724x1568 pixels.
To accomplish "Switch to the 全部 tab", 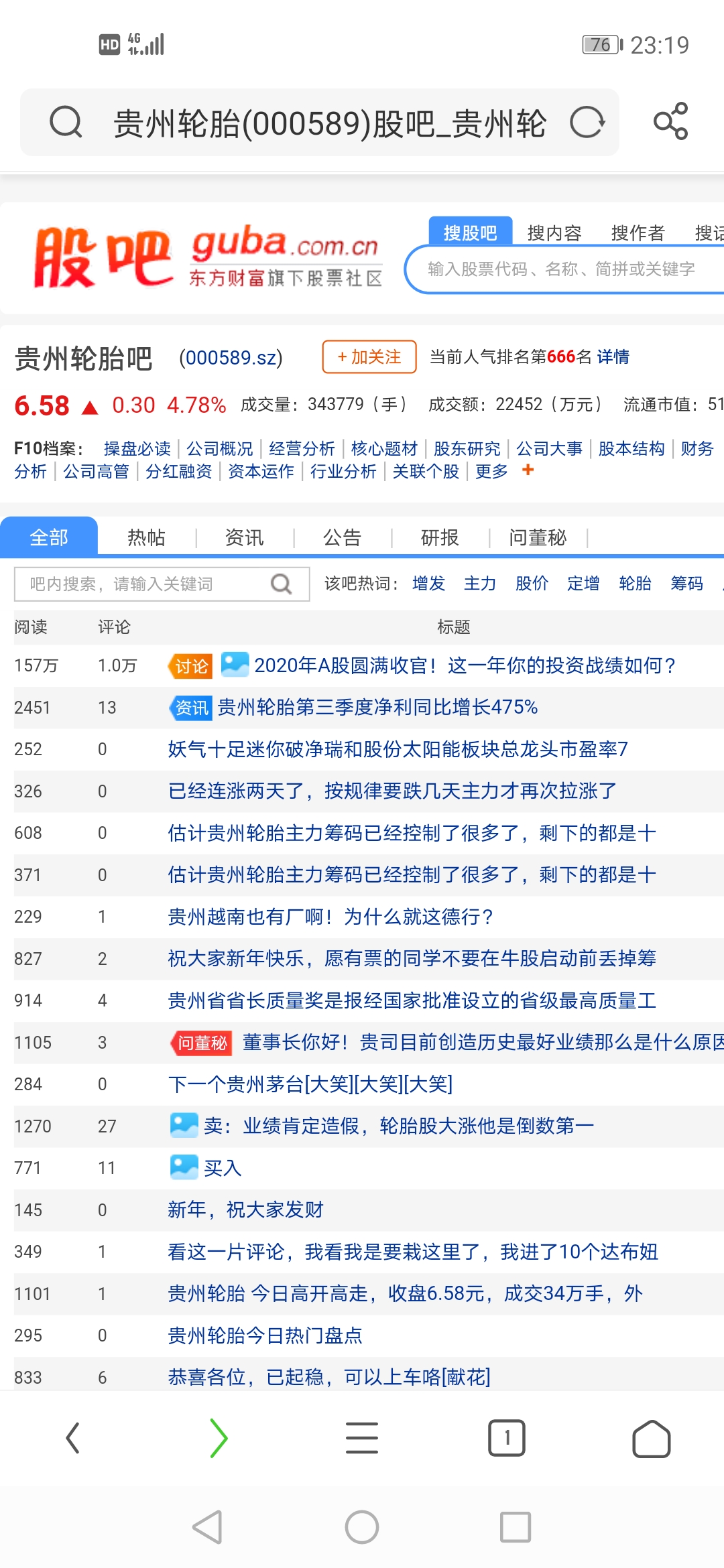I will 49,537.
